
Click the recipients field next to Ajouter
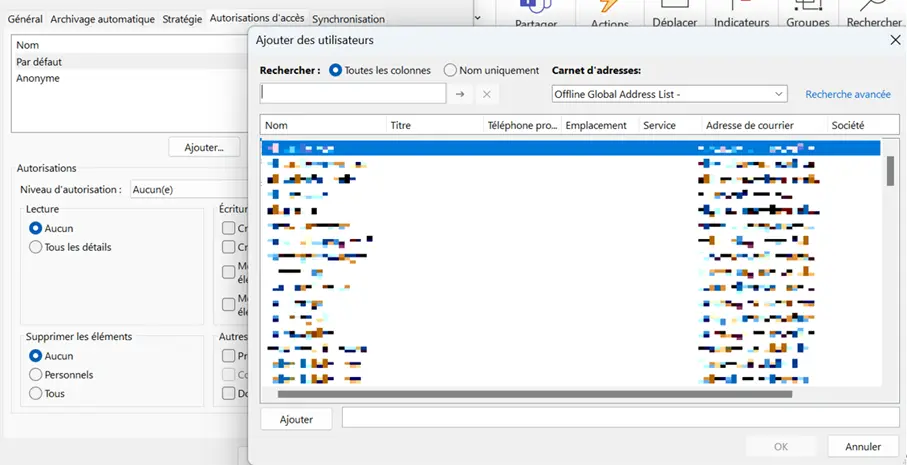[x=620, y=418]
